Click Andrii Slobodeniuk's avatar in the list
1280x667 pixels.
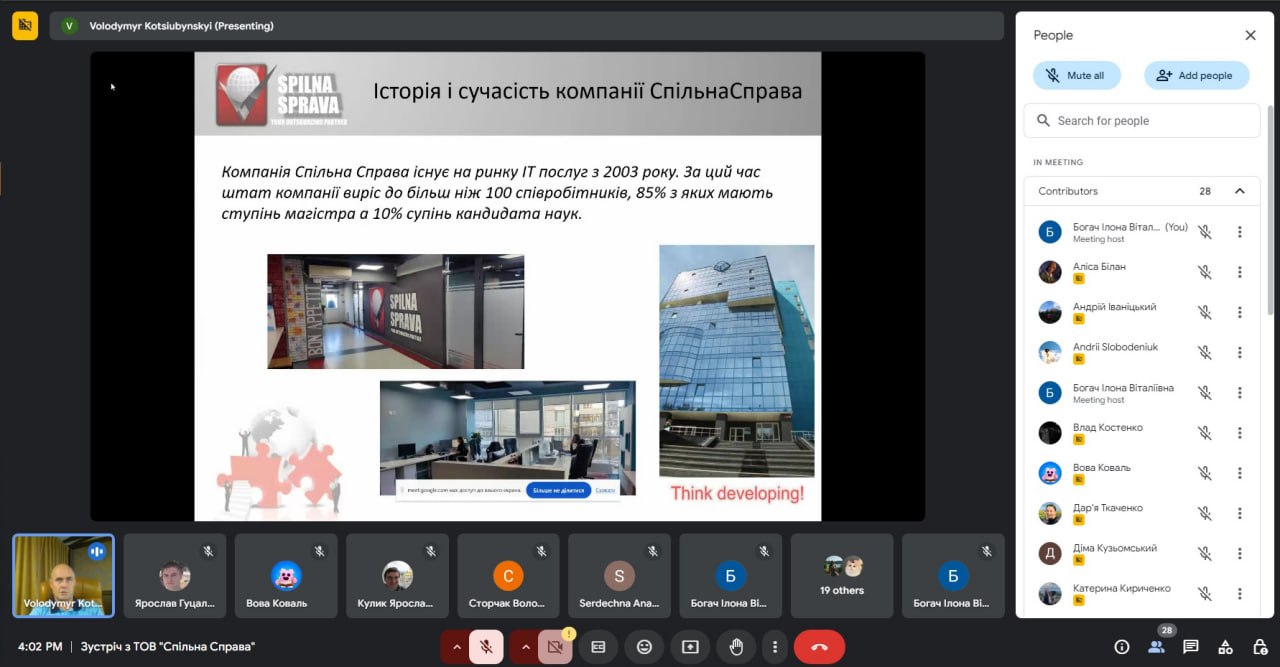coord(1050,352)
